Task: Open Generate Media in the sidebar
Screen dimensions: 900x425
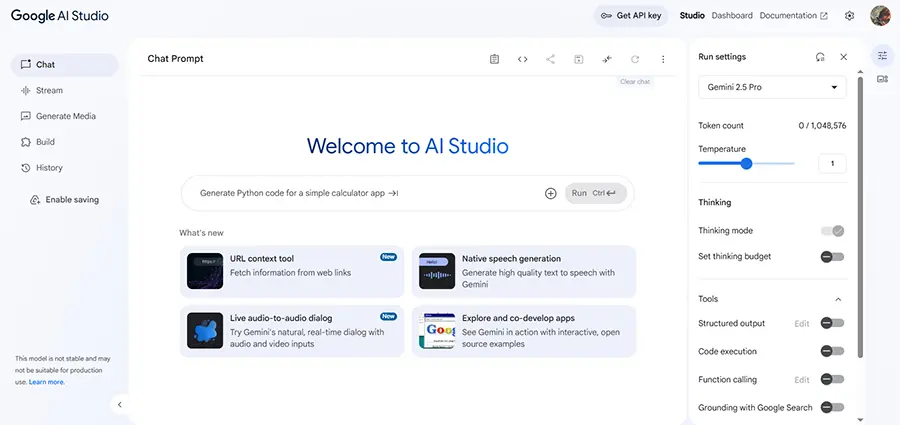Action: (x=64, y=116)
